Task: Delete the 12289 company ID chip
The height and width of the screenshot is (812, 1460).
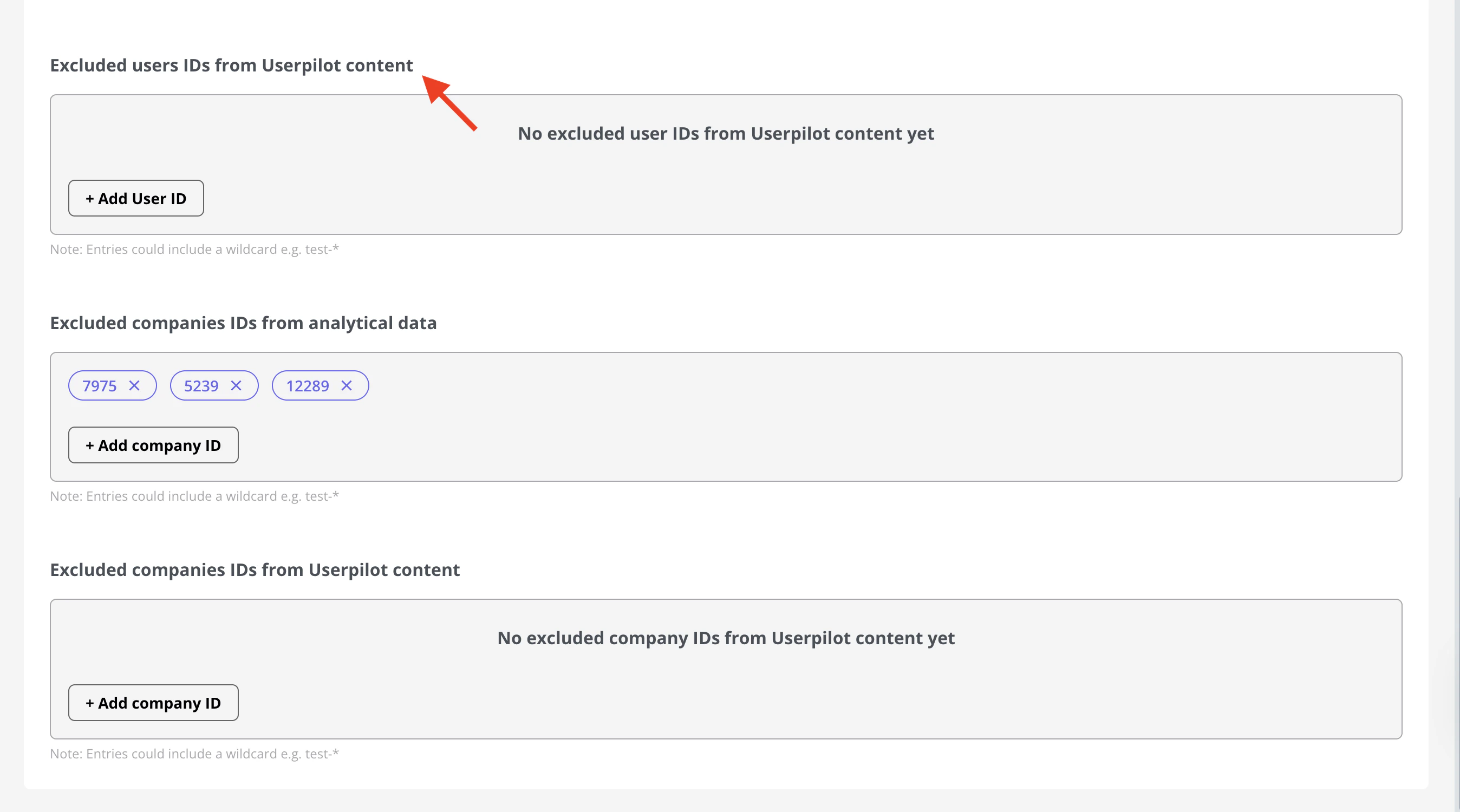Action: coord(346,386)
